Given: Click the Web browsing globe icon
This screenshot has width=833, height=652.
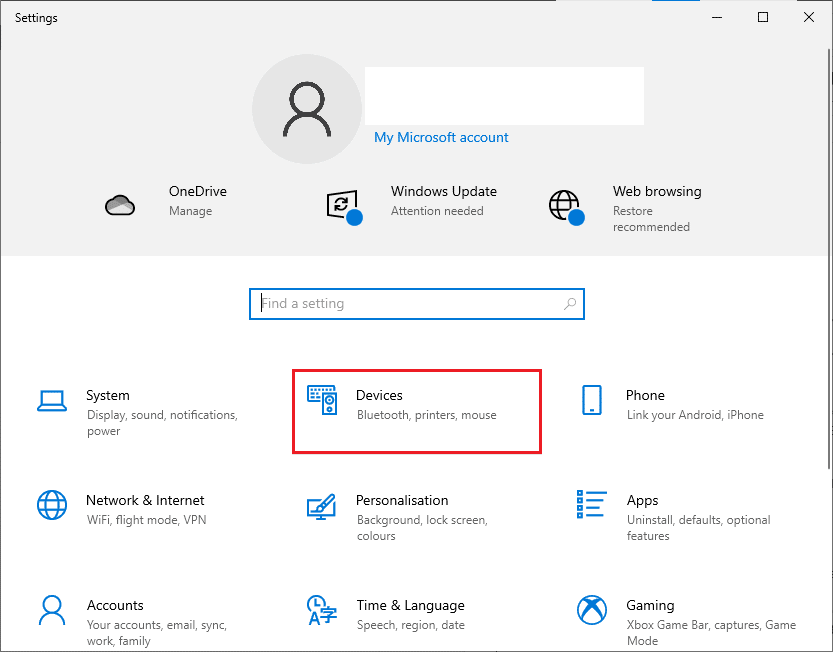Looking at the screenshot, I should tap(566, 207).
